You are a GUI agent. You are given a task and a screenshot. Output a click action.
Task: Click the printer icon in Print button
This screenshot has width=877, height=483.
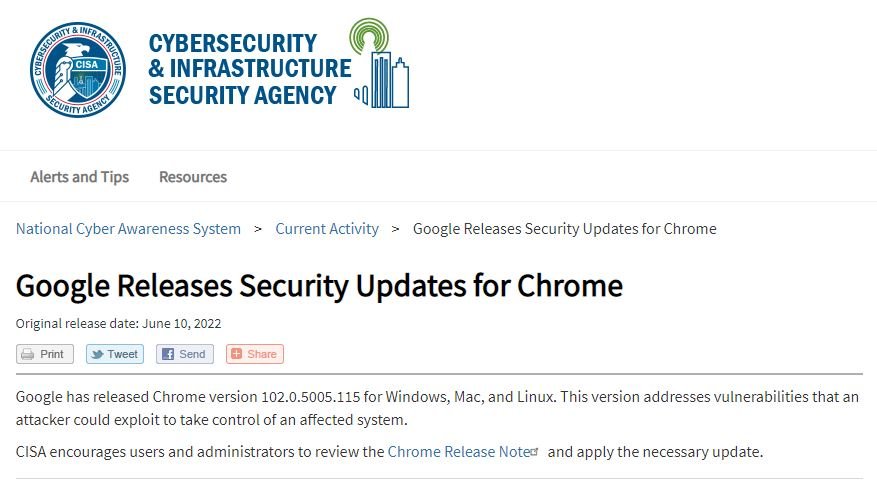(x=27, y=354)
